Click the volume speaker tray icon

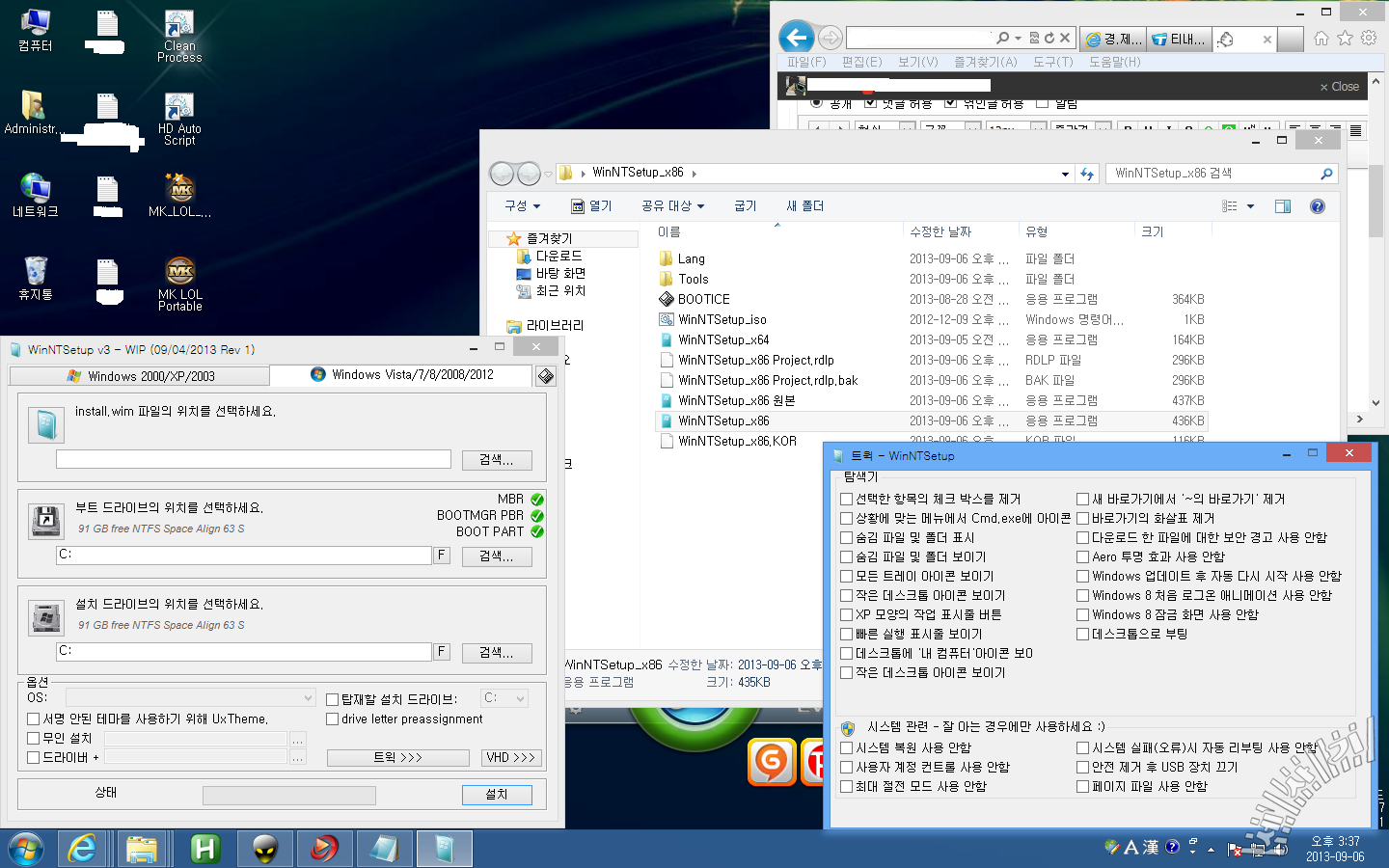[1282, 849]
